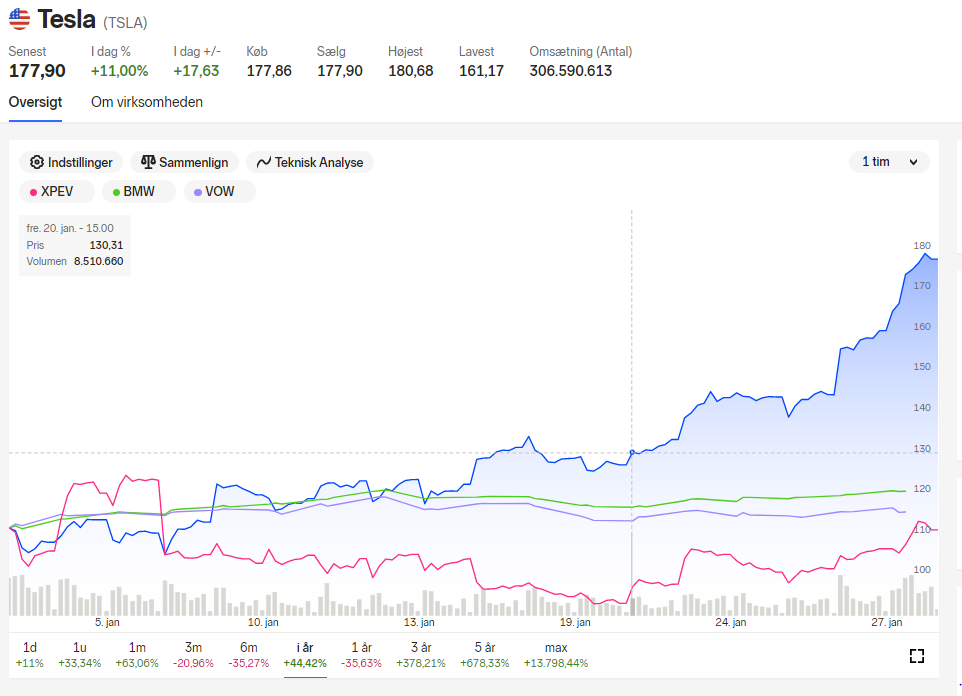Click the 5. jan date axis label
Viewport: 962px width, 696px height.
click(x=107, y=622)
